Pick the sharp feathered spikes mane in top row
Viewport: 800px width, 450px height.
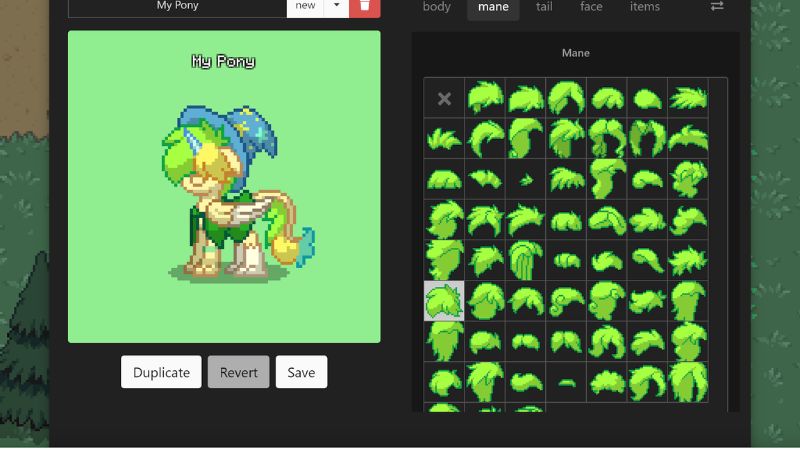pyautogui.click(x=688, y=98)
